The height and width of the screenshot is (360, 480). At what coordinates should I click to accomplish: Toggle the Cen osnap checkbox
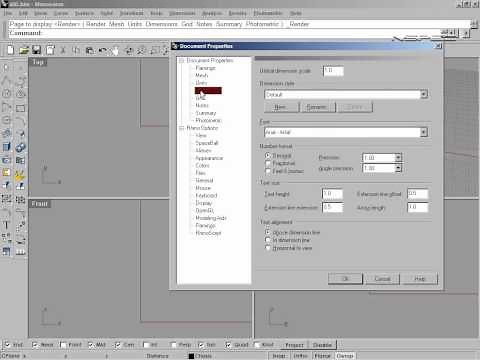tap(118, 345)
